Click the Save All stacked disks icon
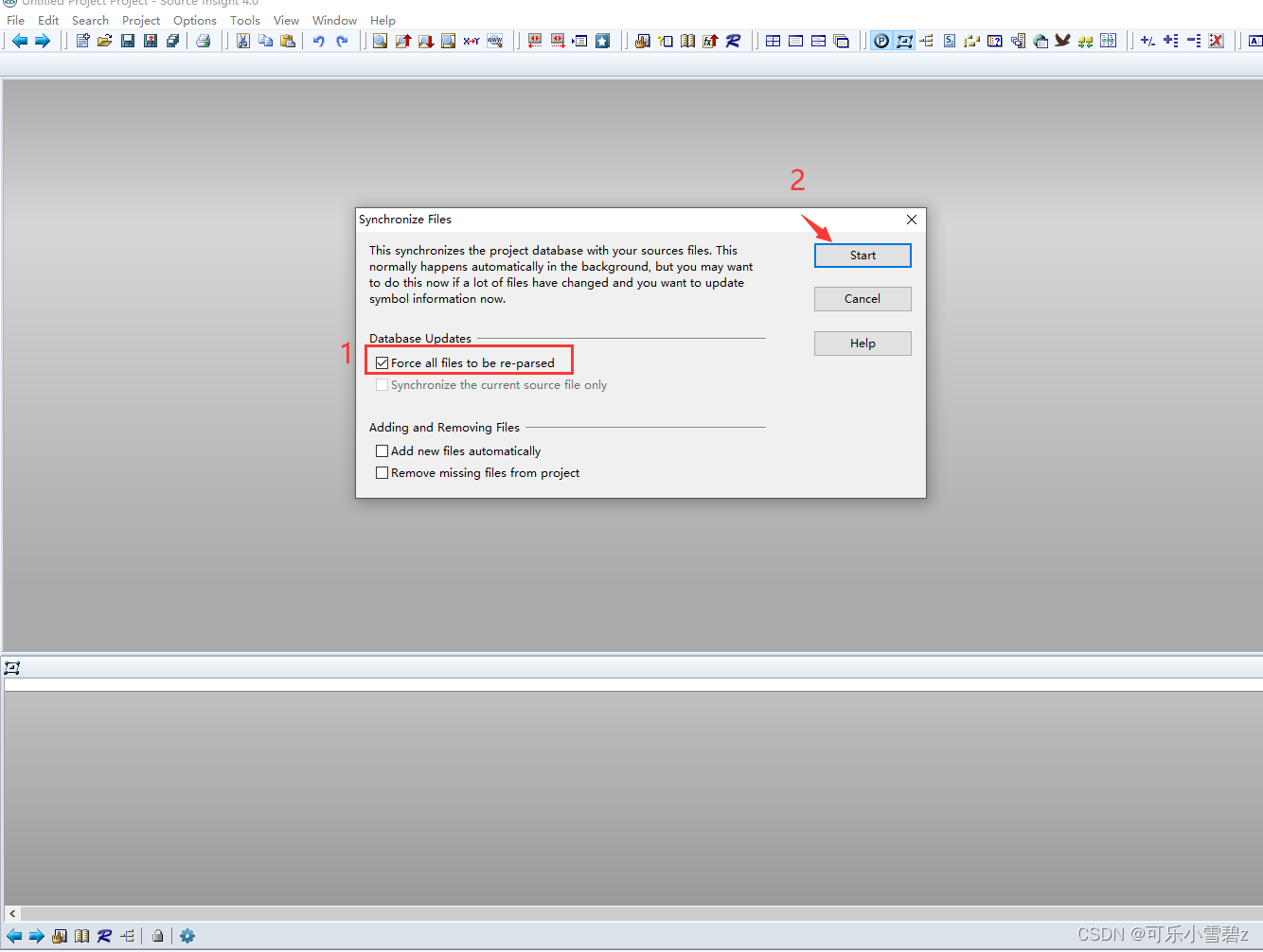 point(173,41)
